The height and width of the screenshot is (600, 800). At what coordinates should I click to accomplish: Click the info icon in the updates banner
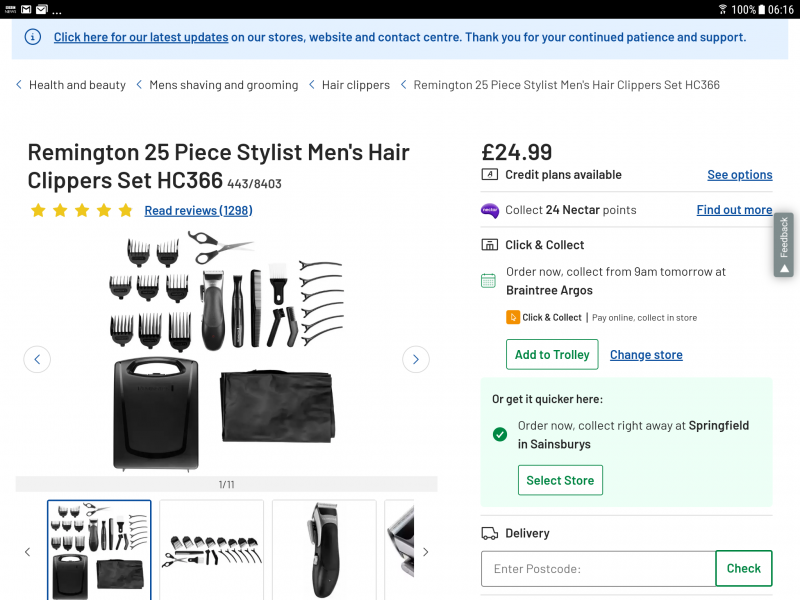click(x=33, y=37)
